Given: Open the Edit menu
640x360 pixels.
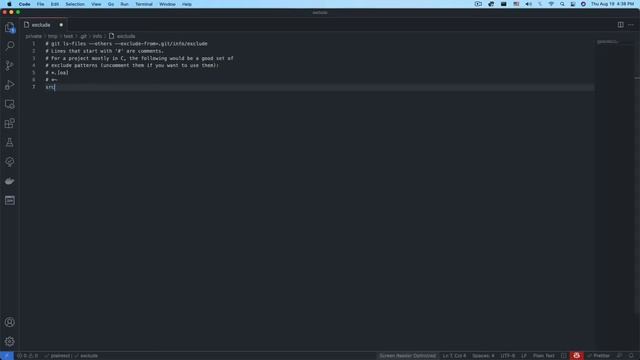Looking at the screenshot, I should [55, 4].
